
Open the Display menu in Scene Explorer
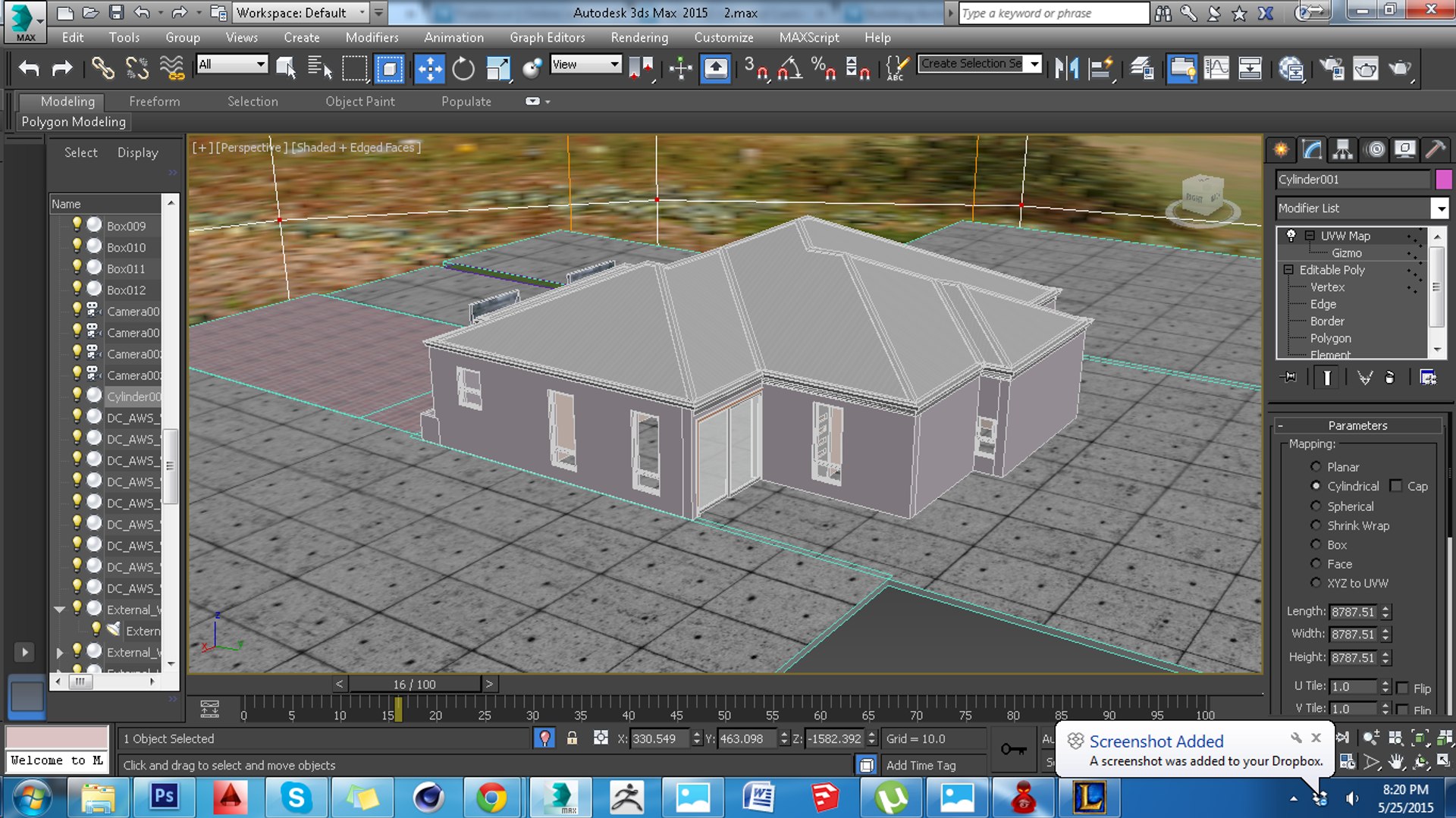pos(138,152)
